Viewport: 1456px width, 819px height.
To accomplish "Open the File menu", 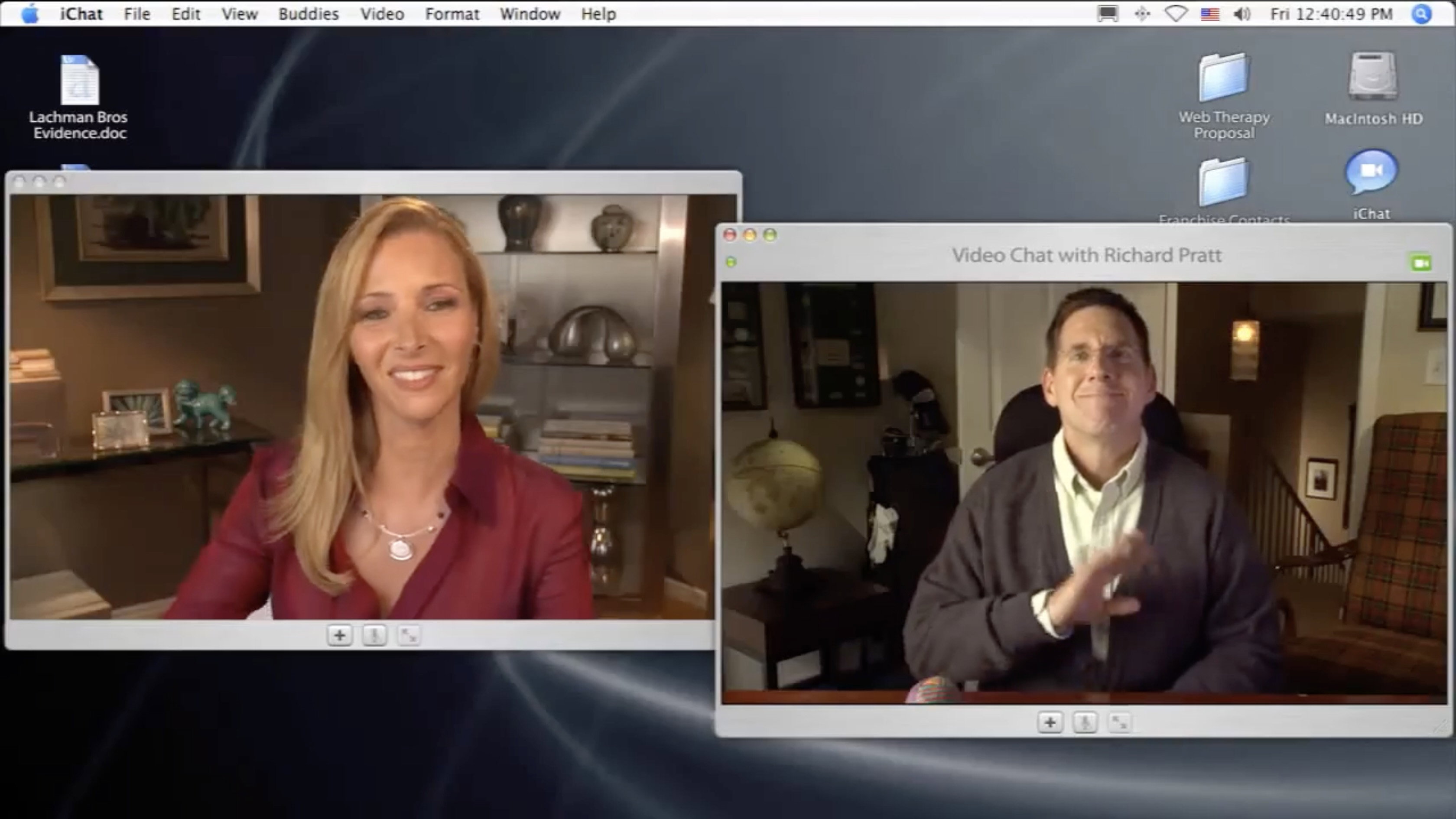I will click(137, 13).
